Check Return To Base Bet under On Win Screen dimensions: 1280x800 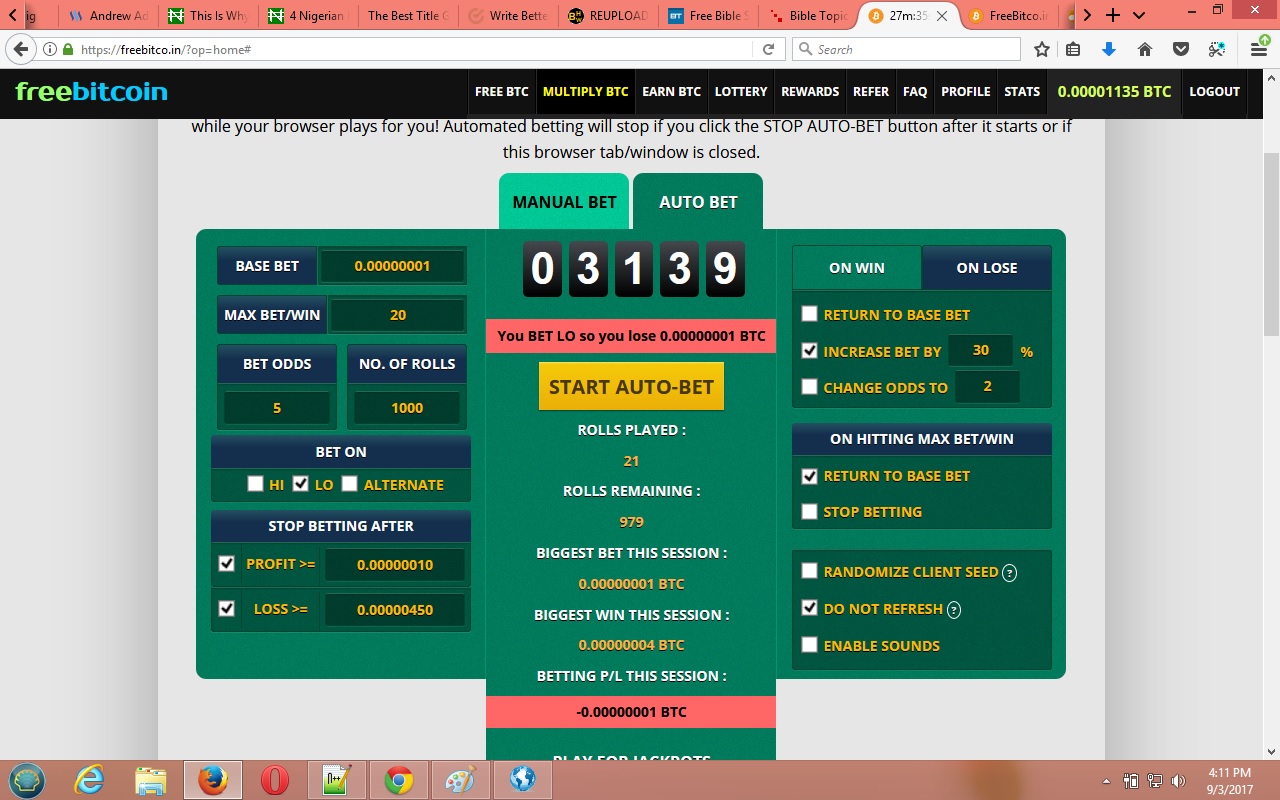tap(810, 314)
